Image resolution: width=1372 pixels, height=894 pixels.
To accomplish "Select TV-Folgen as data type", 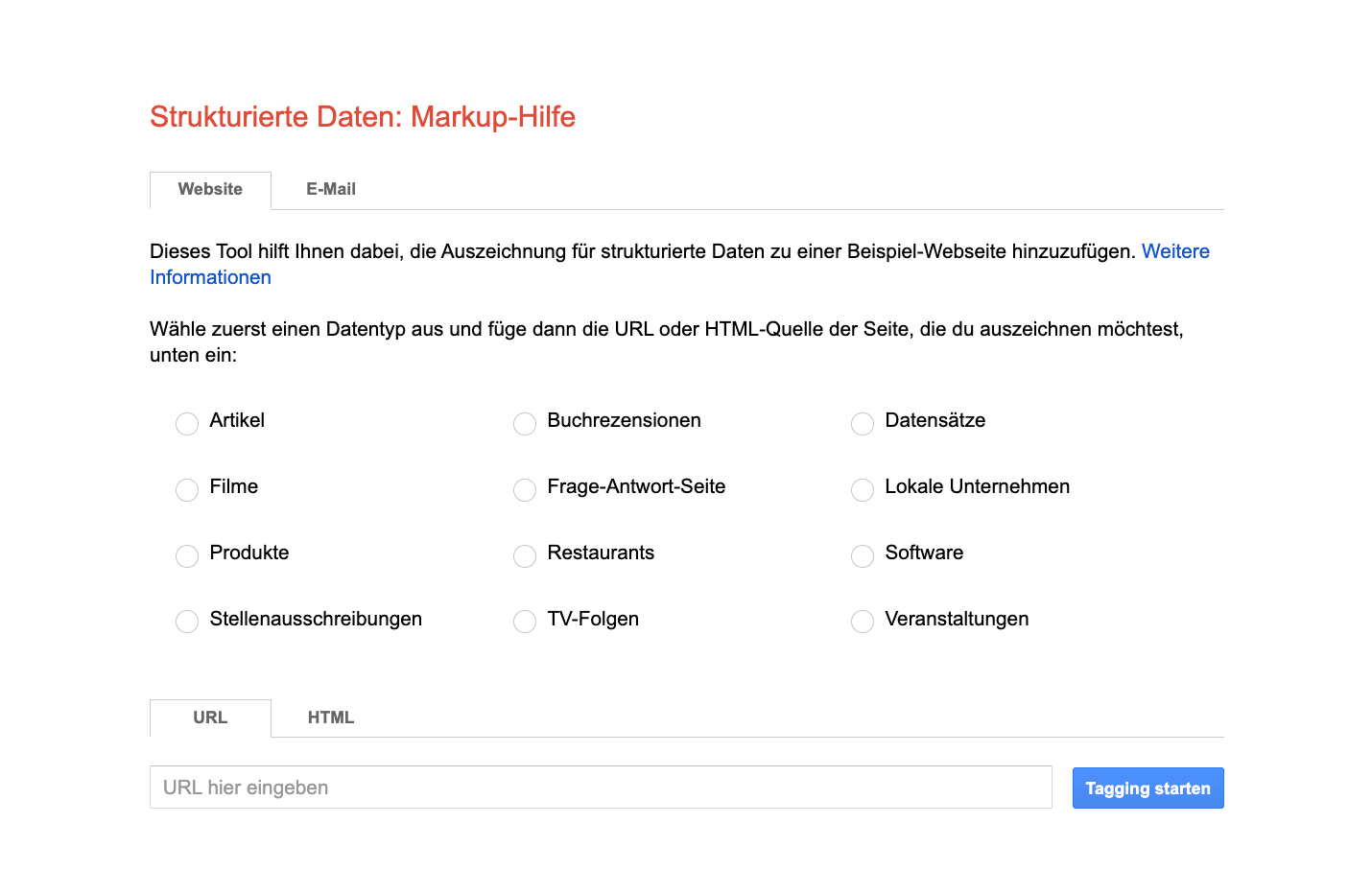I will [525, 622].
